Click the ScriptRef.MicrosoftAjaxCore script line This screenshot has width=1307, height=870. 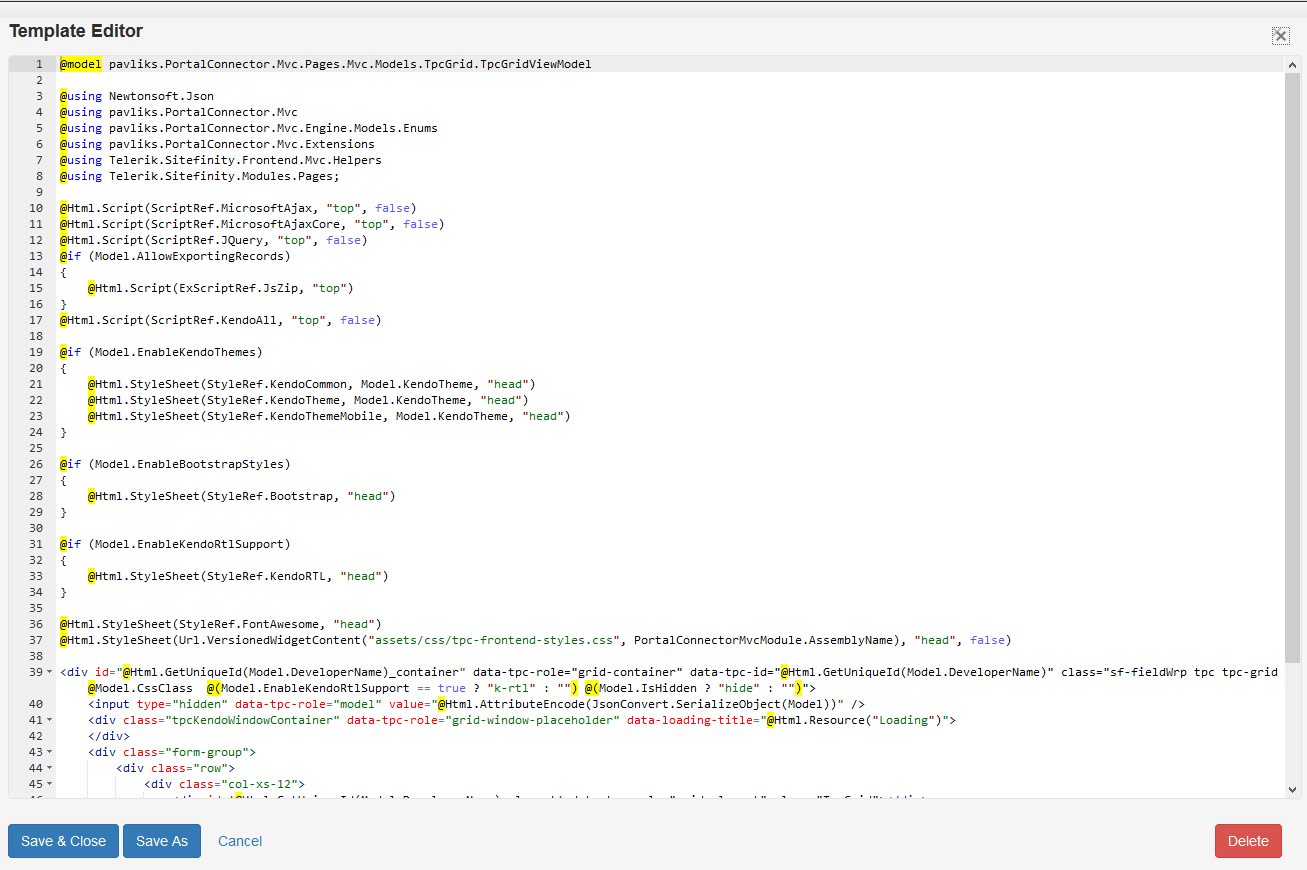[252, 224]
